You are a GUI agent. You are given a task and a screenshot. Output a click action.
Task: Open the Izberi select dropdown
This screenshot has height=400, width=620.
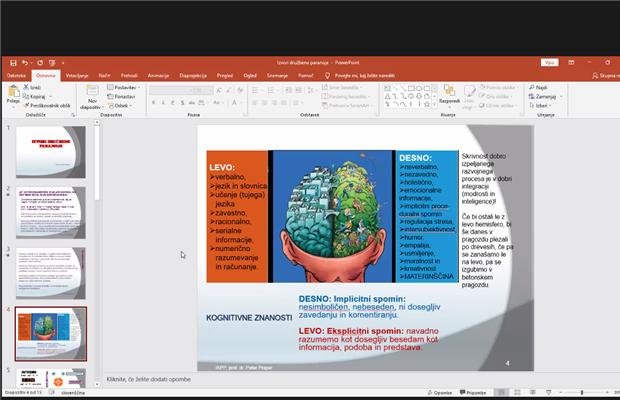click(541, 106)
